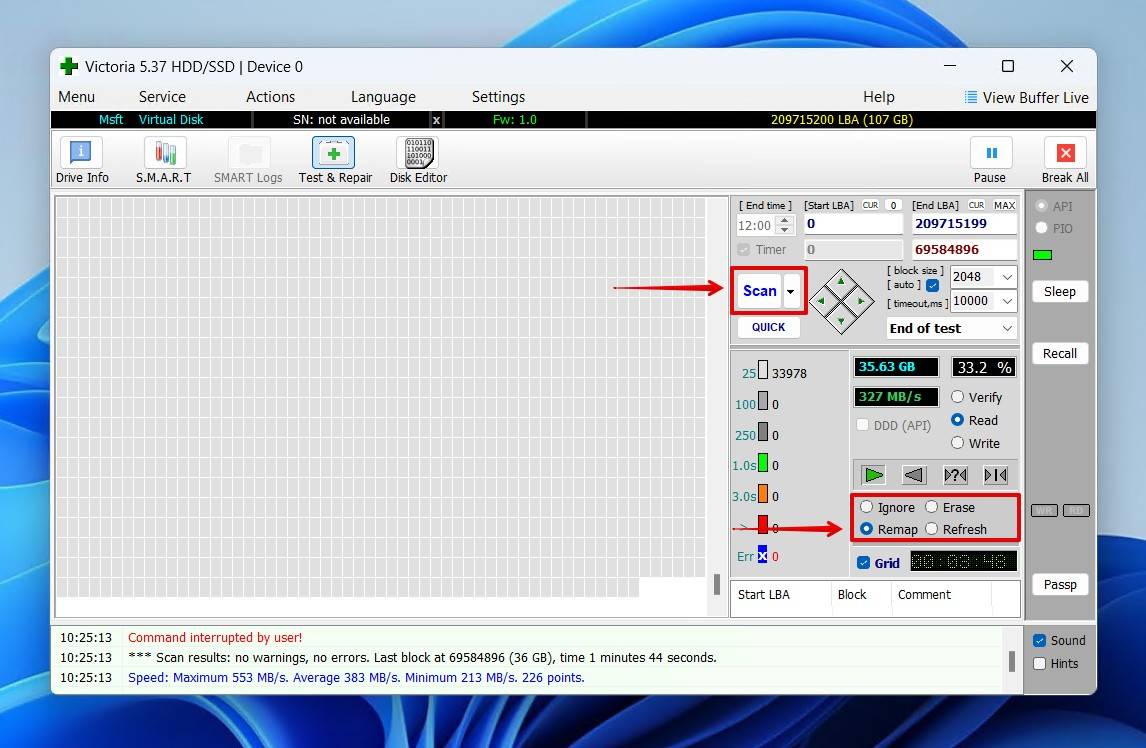Click the left arrow on navigation diamond
Image resolution: width=1146 pixels, height=748 pixels.
pyautogui.click(x=821, y=301)
